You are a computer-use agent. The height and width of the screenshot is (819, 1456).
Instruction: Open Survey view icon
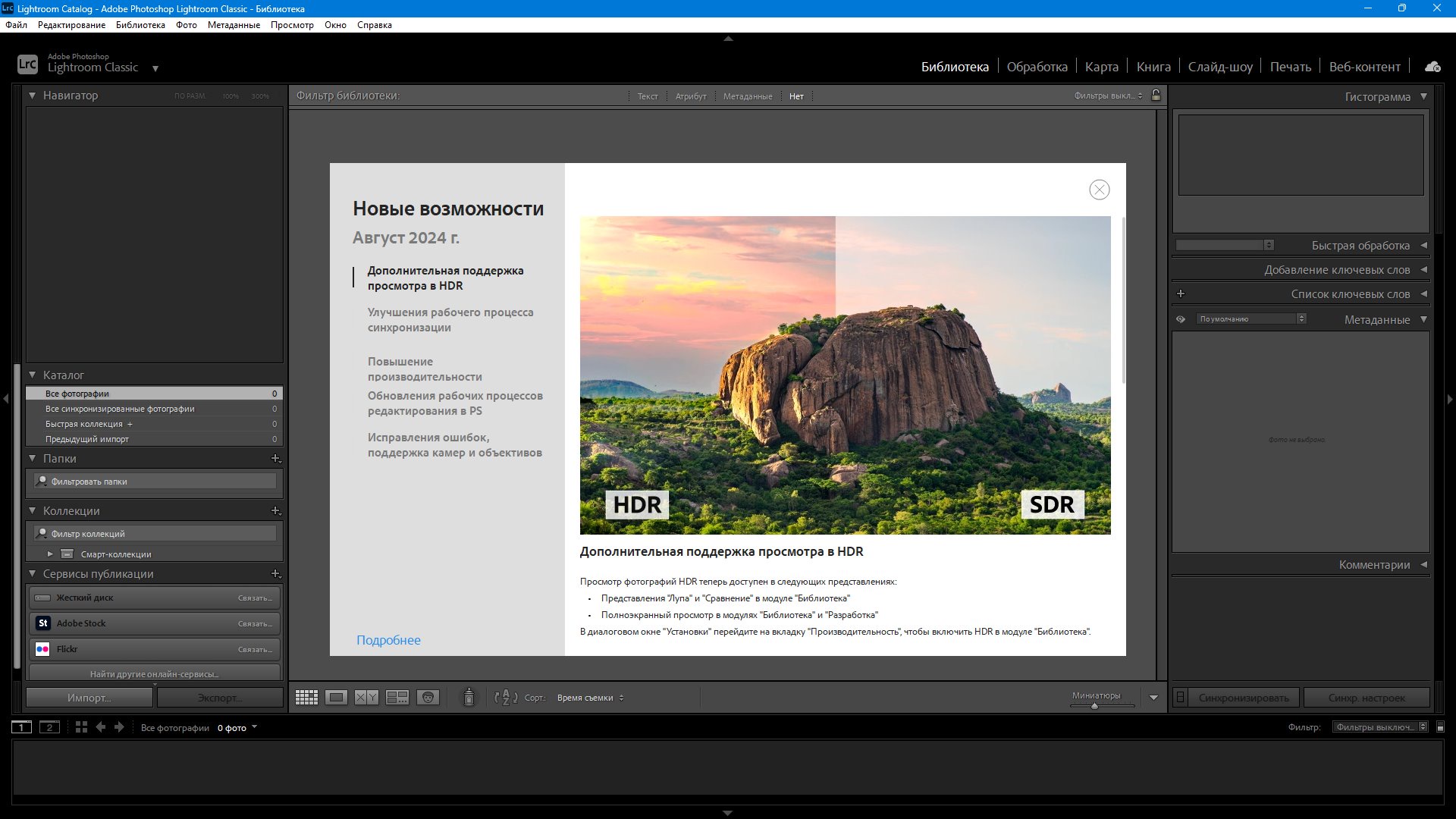397,698
